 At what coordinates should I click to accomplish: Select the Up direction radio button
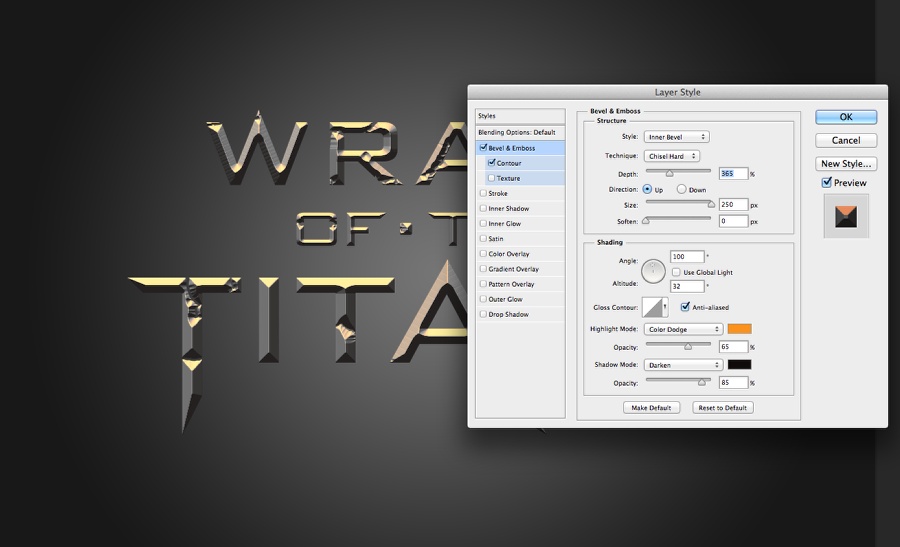point(647,189)
